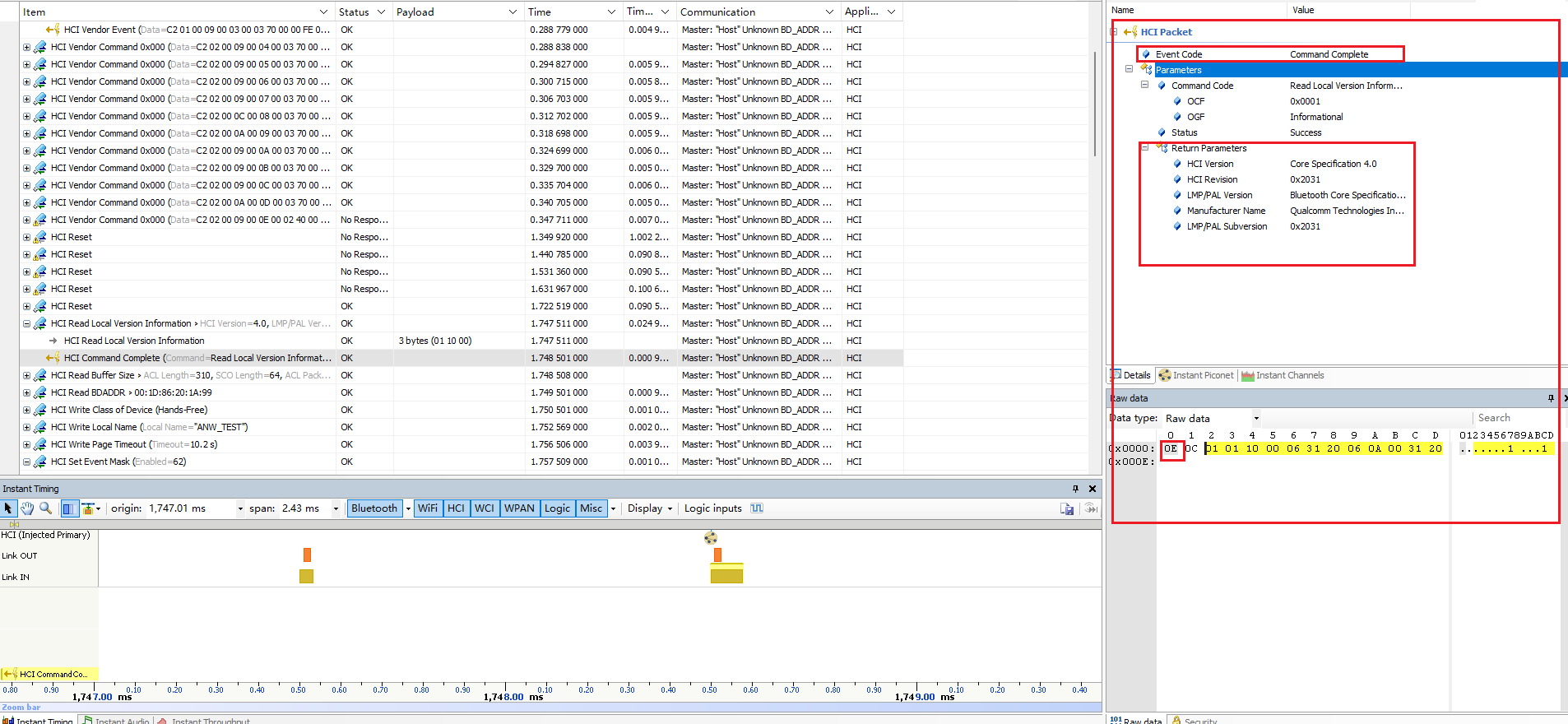Activate the hand pan tool in Instant Timing
The height and width of the screenshot is (724, 1568).
27,508
